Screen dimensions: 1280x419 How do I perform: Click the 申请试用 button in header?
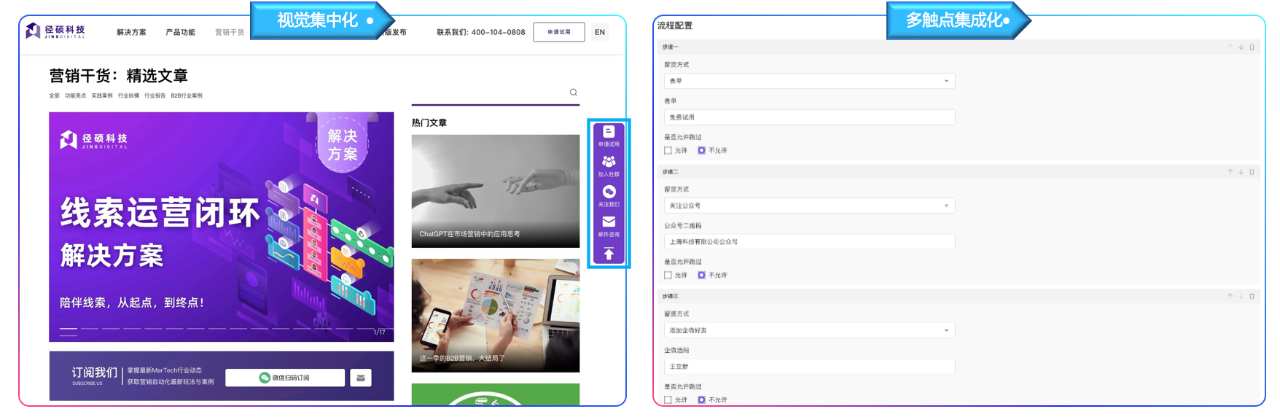tap(559, 32)
